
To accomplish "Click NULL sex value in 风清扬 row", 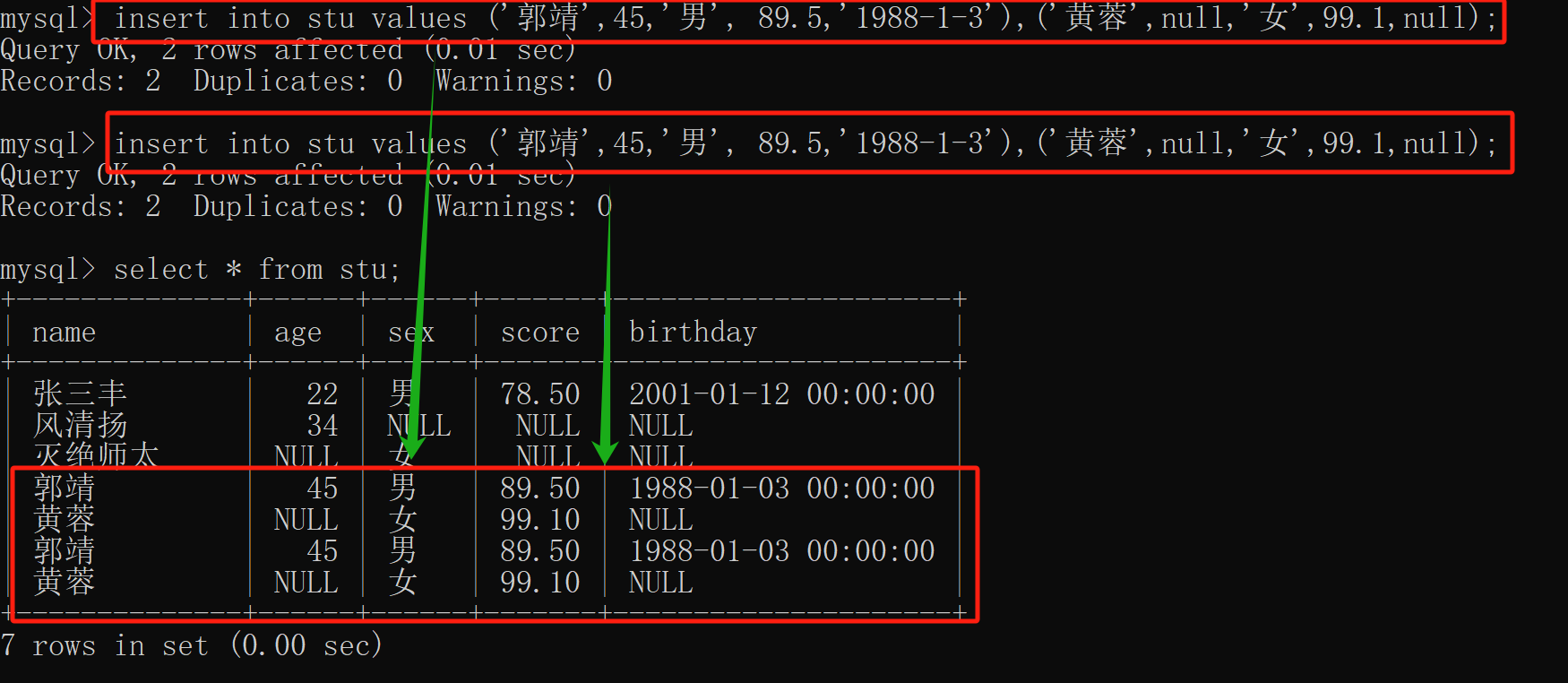I will (x=418, y=425).
